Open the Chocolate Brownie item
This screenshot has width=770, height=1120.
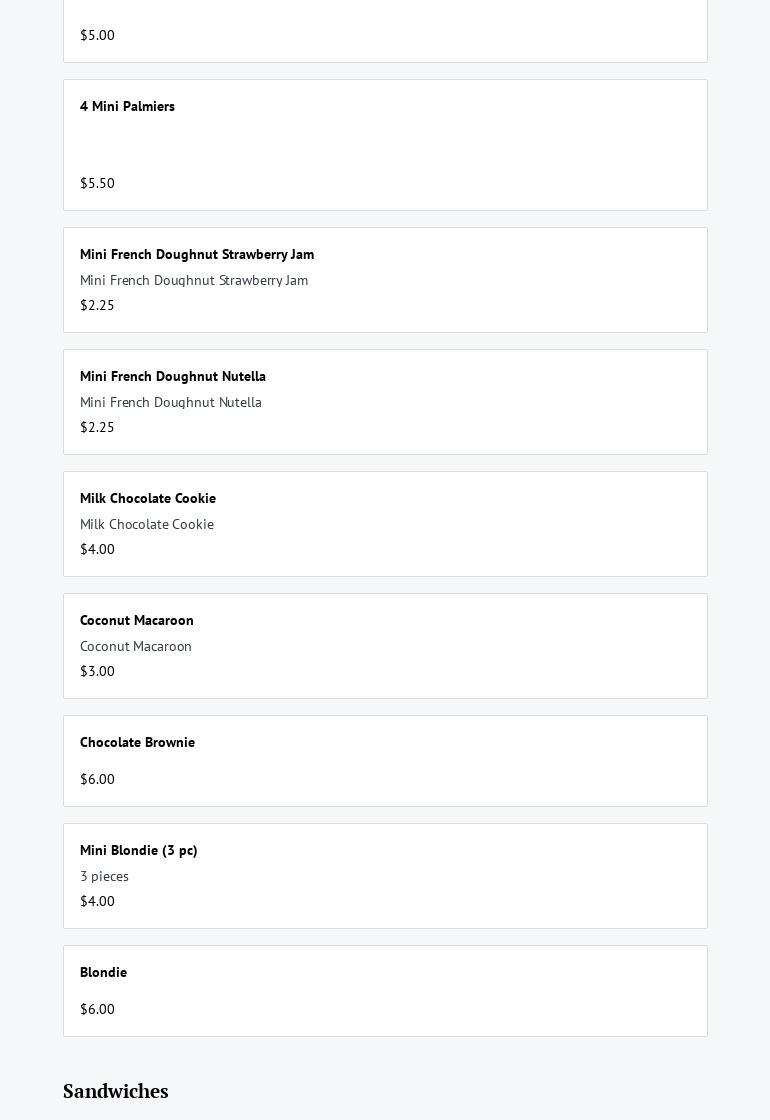tap(385, 761)
